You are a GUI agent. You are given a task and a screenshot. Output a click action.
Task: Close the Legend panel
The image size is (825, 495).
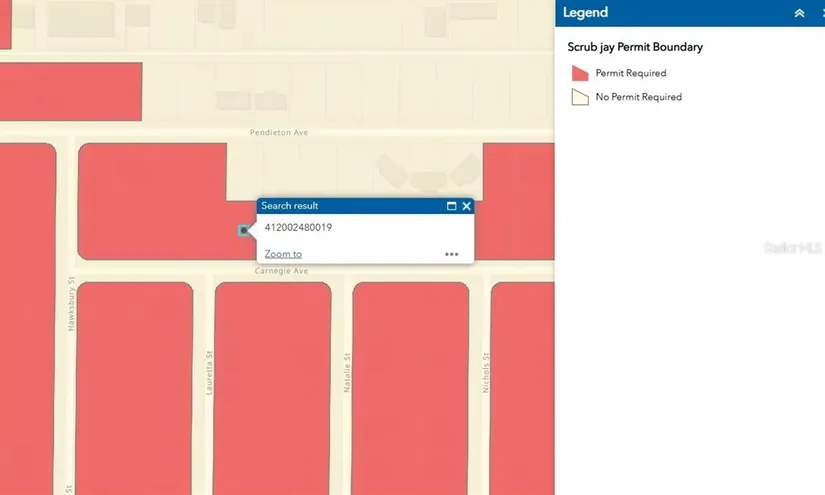point(821,13)
